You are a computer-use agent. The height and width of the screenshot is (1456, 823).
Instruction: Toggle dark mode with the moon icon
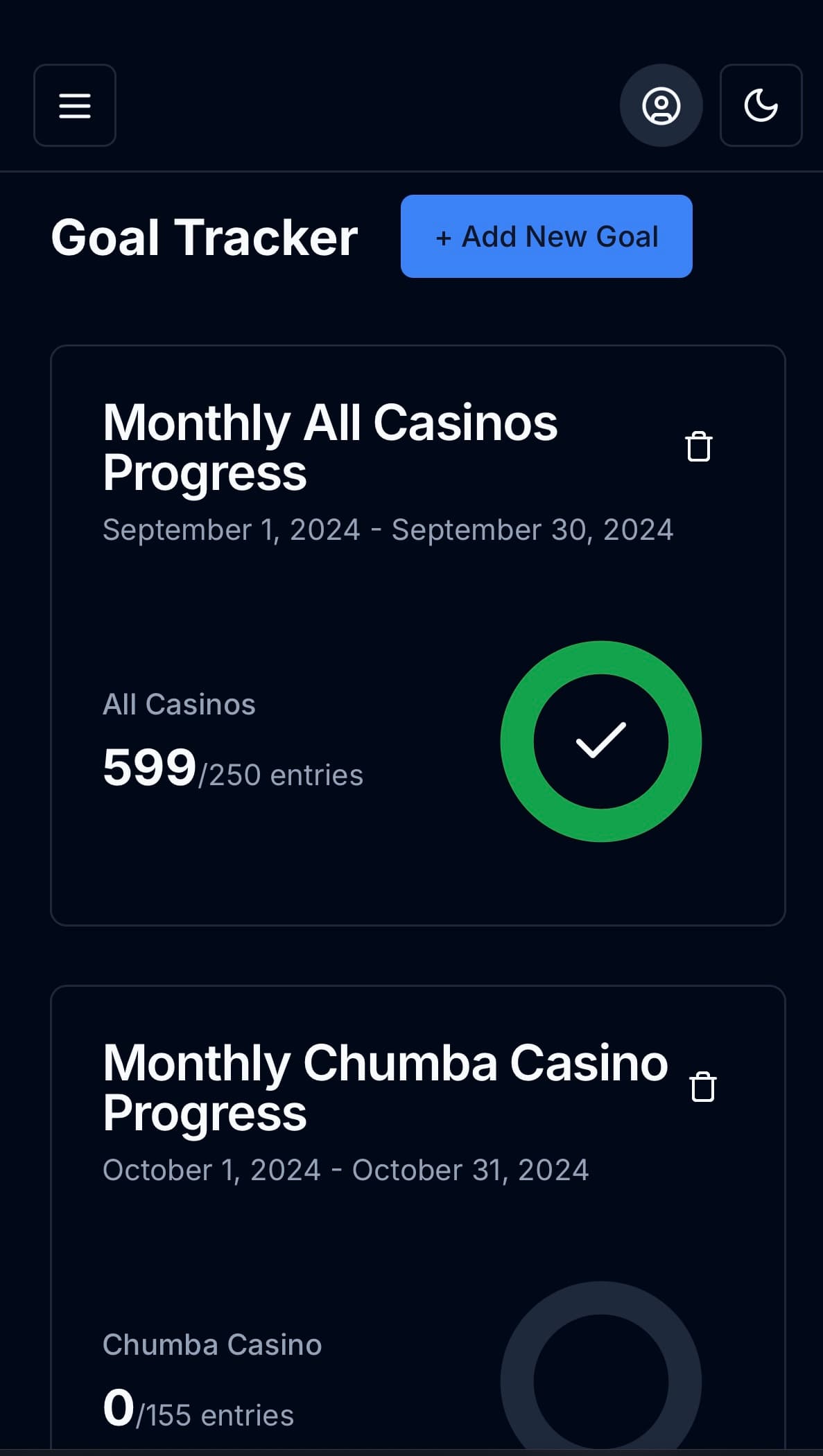[x=761, y=105]
